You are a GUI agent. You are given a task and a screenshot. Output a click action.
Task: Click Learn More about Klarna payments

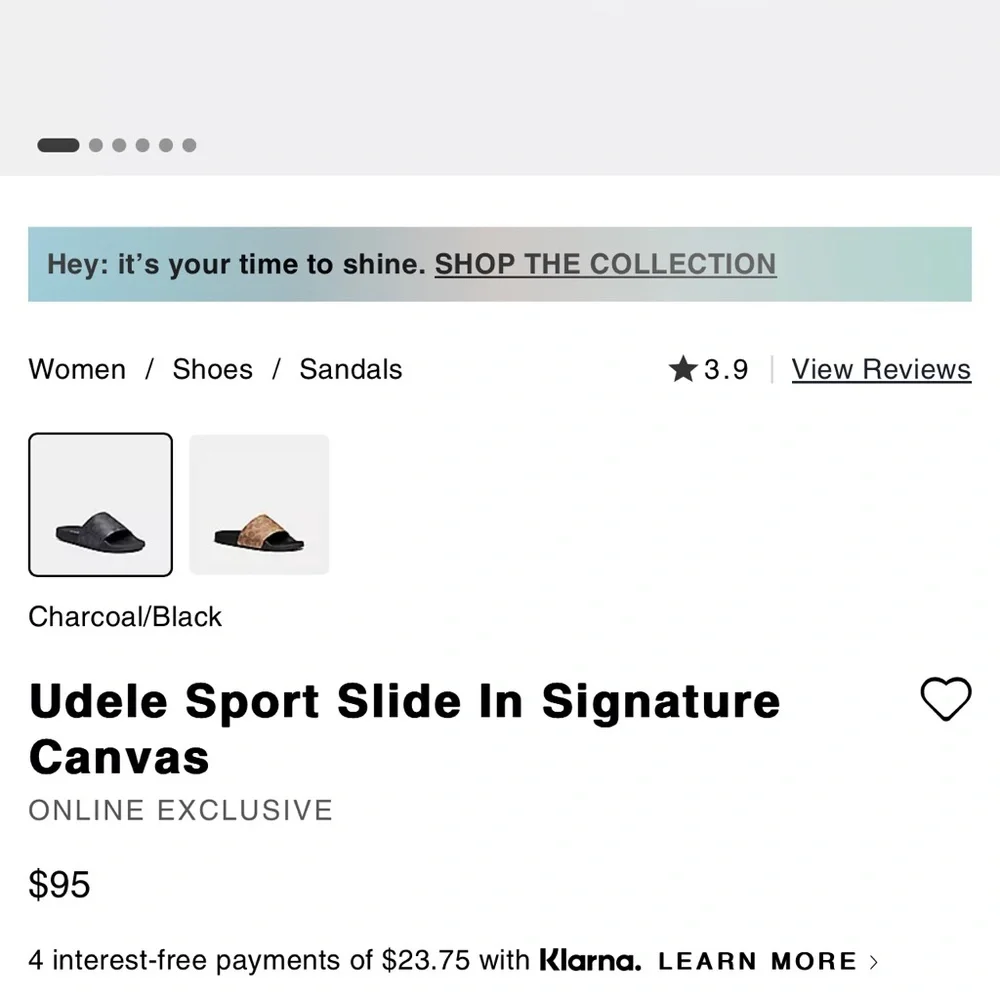758,961
